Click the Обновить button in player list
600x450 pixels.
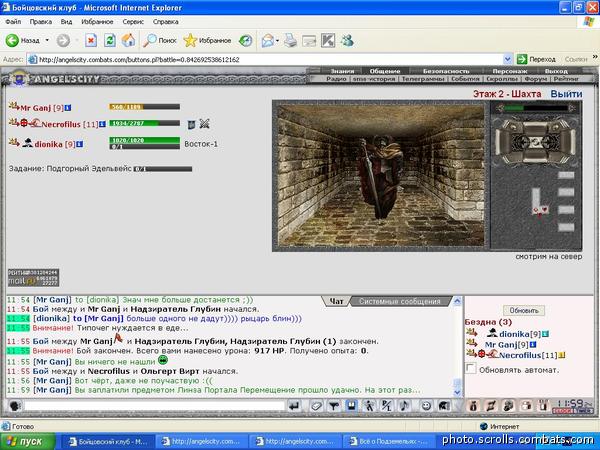[524, 310]
